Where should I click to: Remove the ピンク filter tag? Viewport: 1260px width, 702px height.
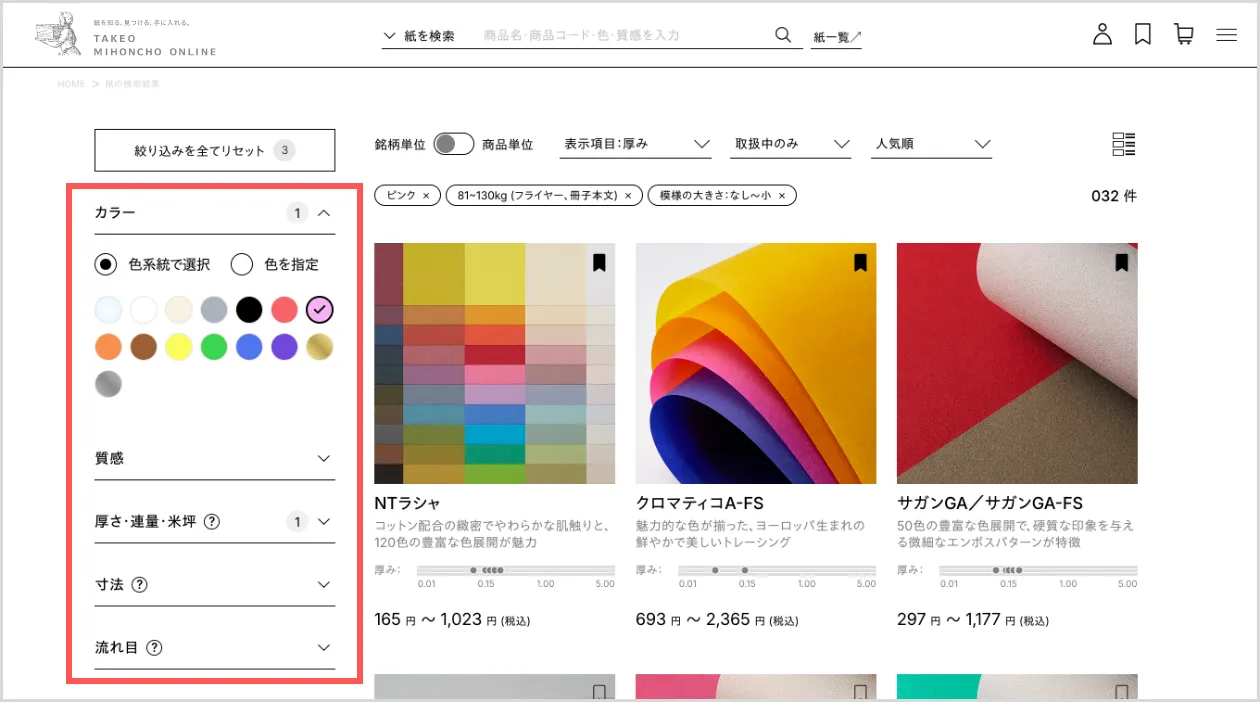point(425,196)
